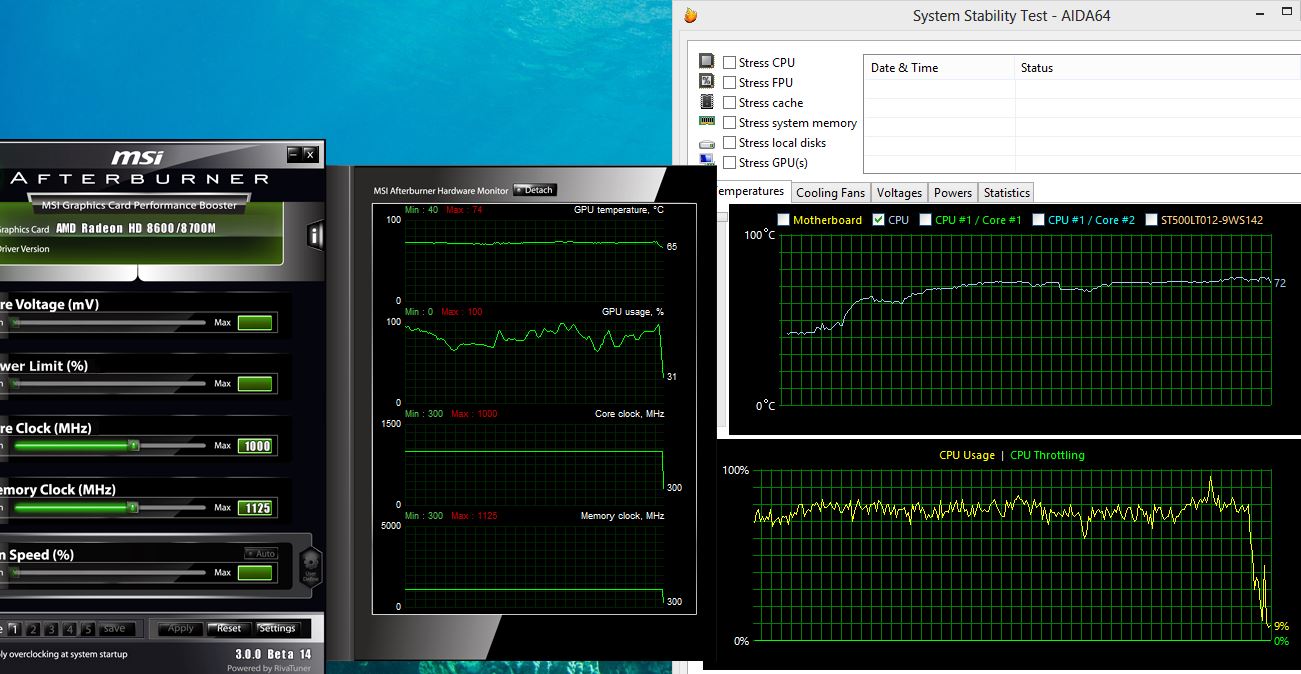Click the 'Status' column header in AIDA64
This screenshot has height=674, width=1301.
point(1158,68)
